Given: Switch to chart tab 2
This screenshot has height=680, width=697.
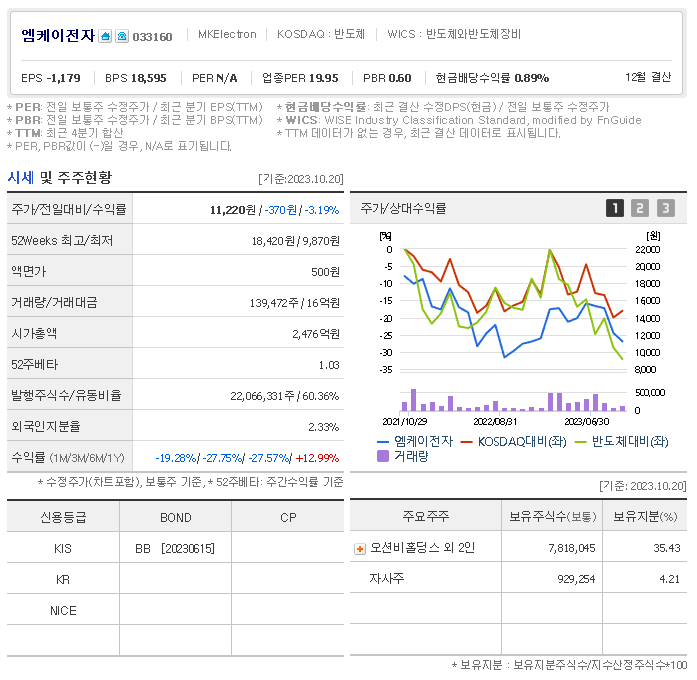Looking at the screenshot, I should (x=640, y=208).
